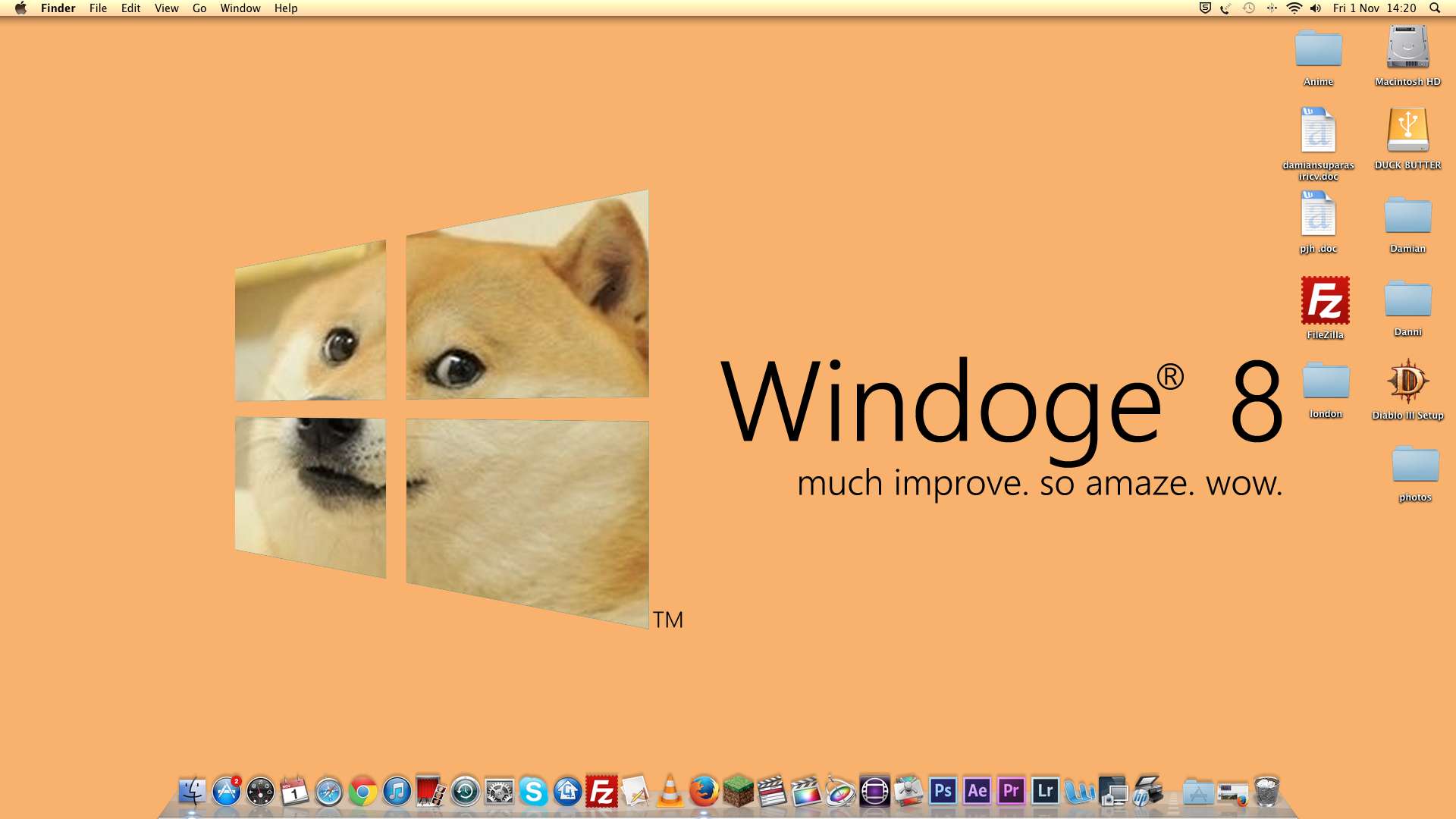Open the File menu
Screen dimensions: 1456x819
click(x=98, y=8)
